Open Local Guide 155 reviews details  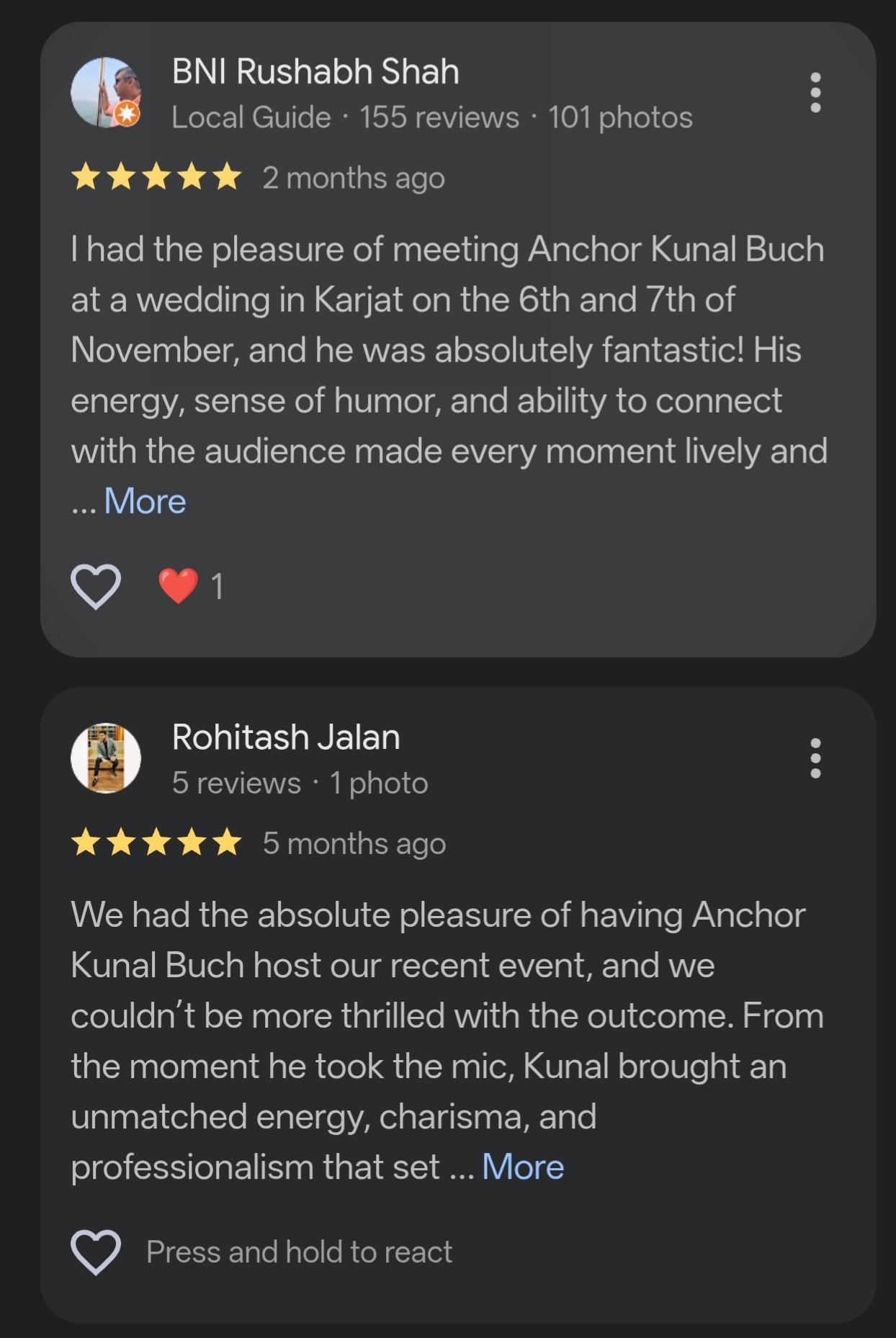point(431,117)
